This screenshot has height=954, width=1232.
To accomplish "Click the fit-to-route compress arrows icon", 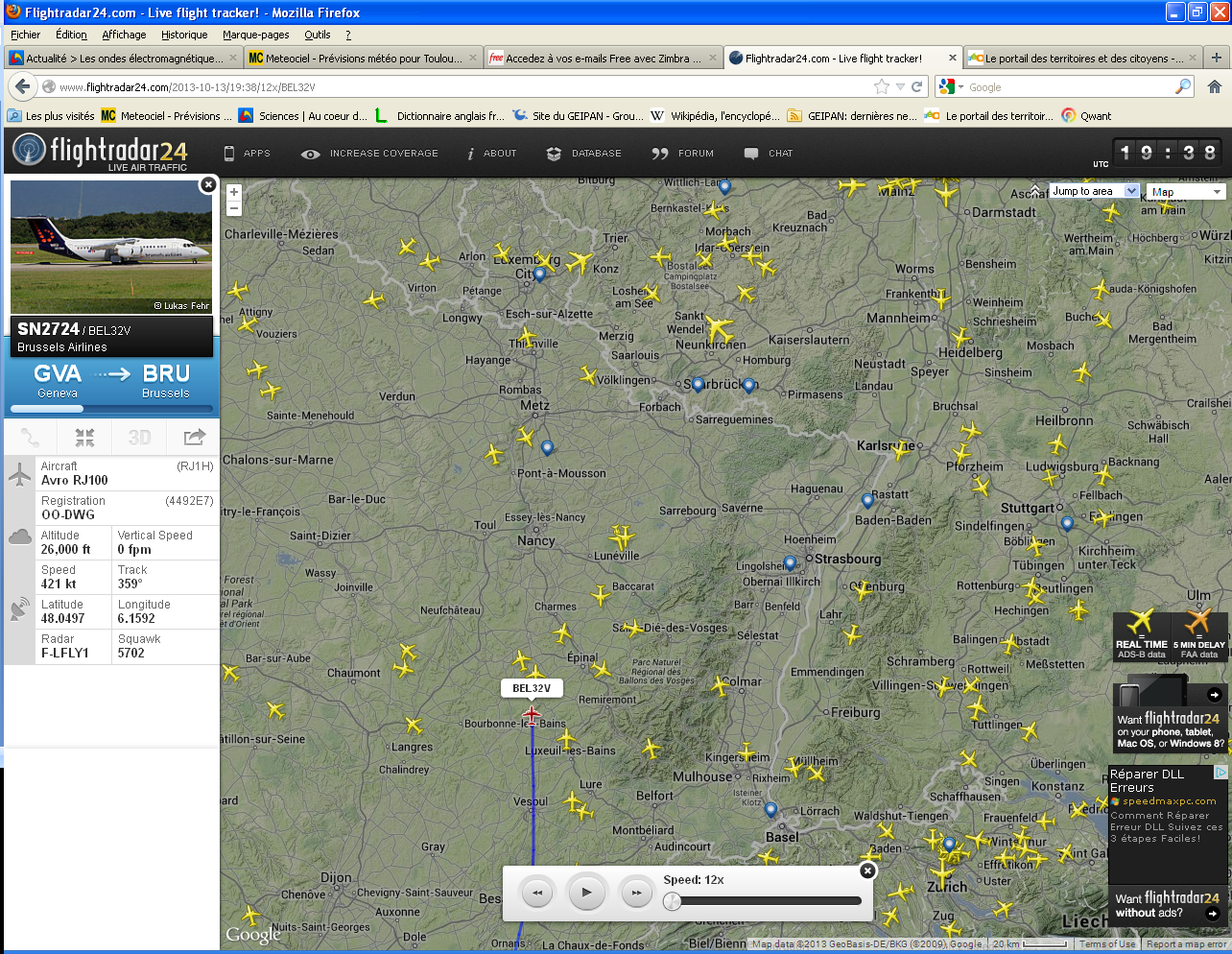I will click(85, 438).
